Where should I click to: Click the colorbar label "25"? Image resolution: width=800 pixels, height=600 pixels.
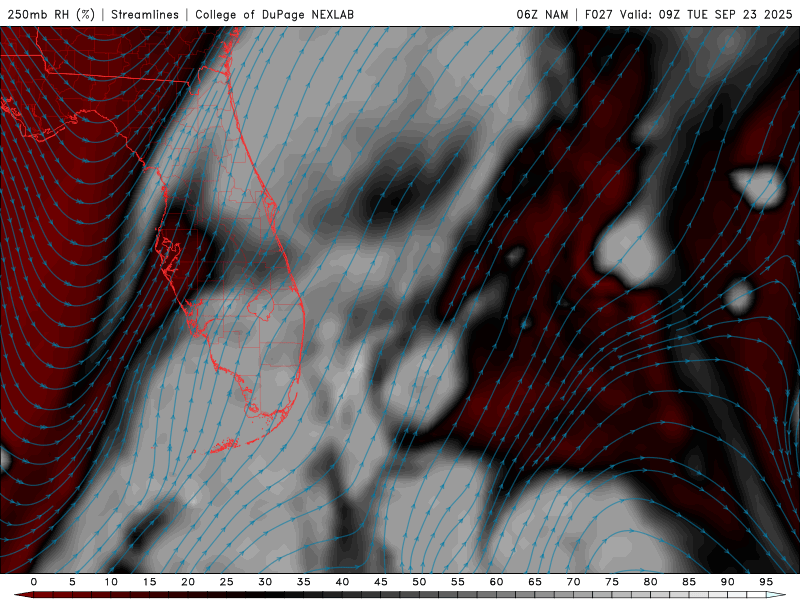coord(227,582)
